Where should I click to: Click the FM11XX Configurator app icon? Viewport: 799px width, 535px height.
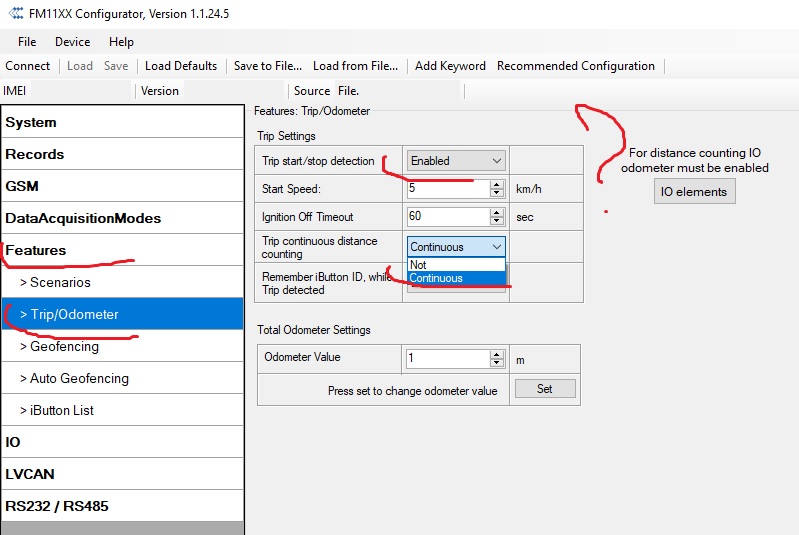click(x=12, y=14)
